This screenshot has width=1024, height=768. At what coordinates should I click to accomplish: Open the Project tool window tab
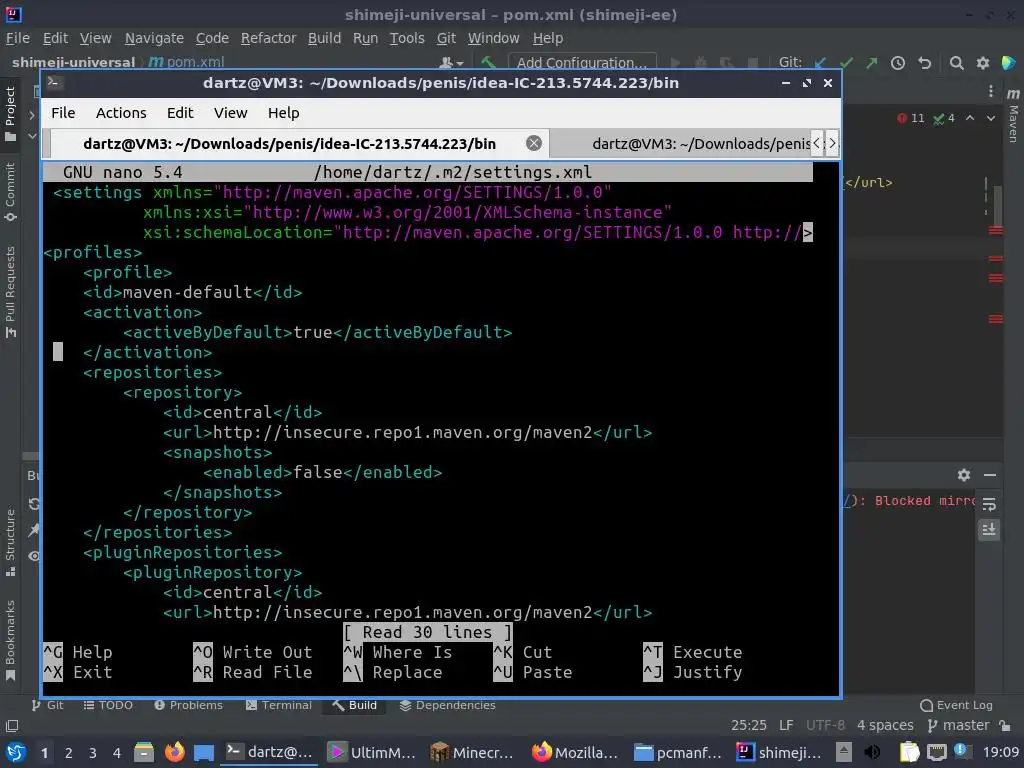click(10, 114)
